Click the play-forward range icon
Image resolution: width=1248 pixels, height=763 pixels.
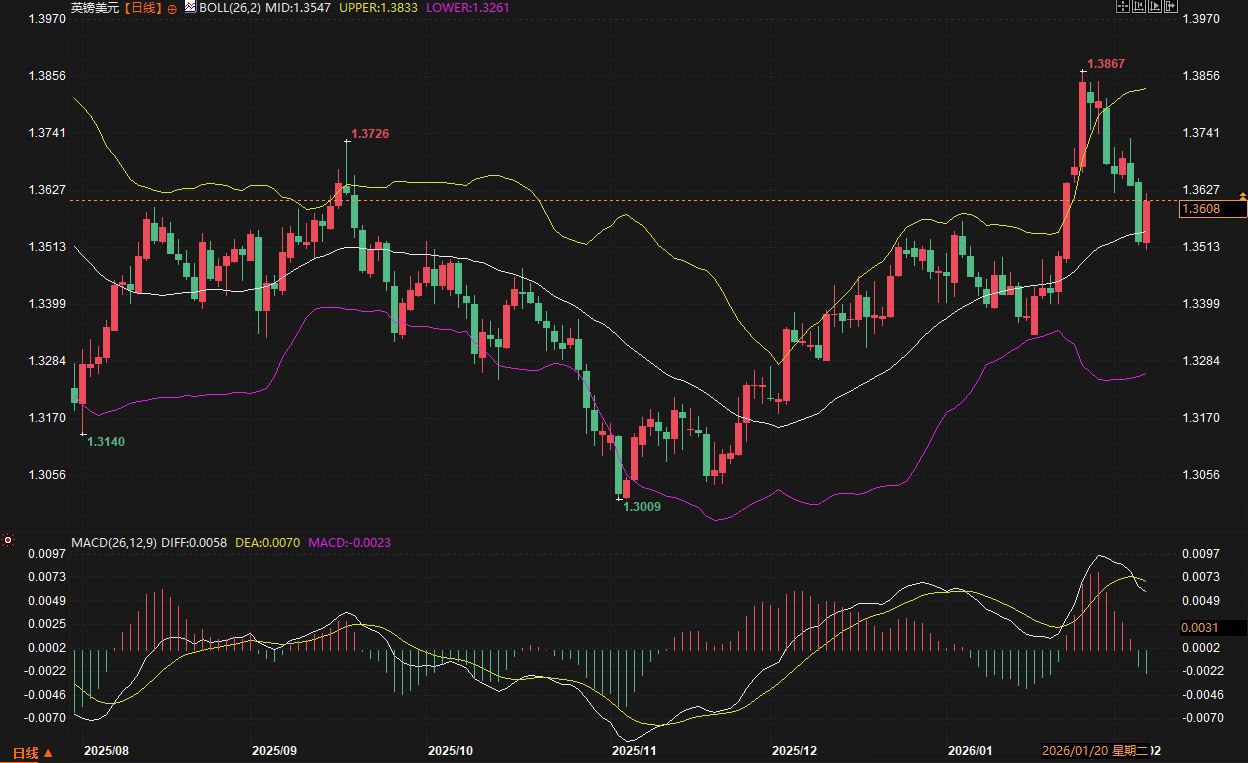pyautogui.click(x=1154, y=7)
